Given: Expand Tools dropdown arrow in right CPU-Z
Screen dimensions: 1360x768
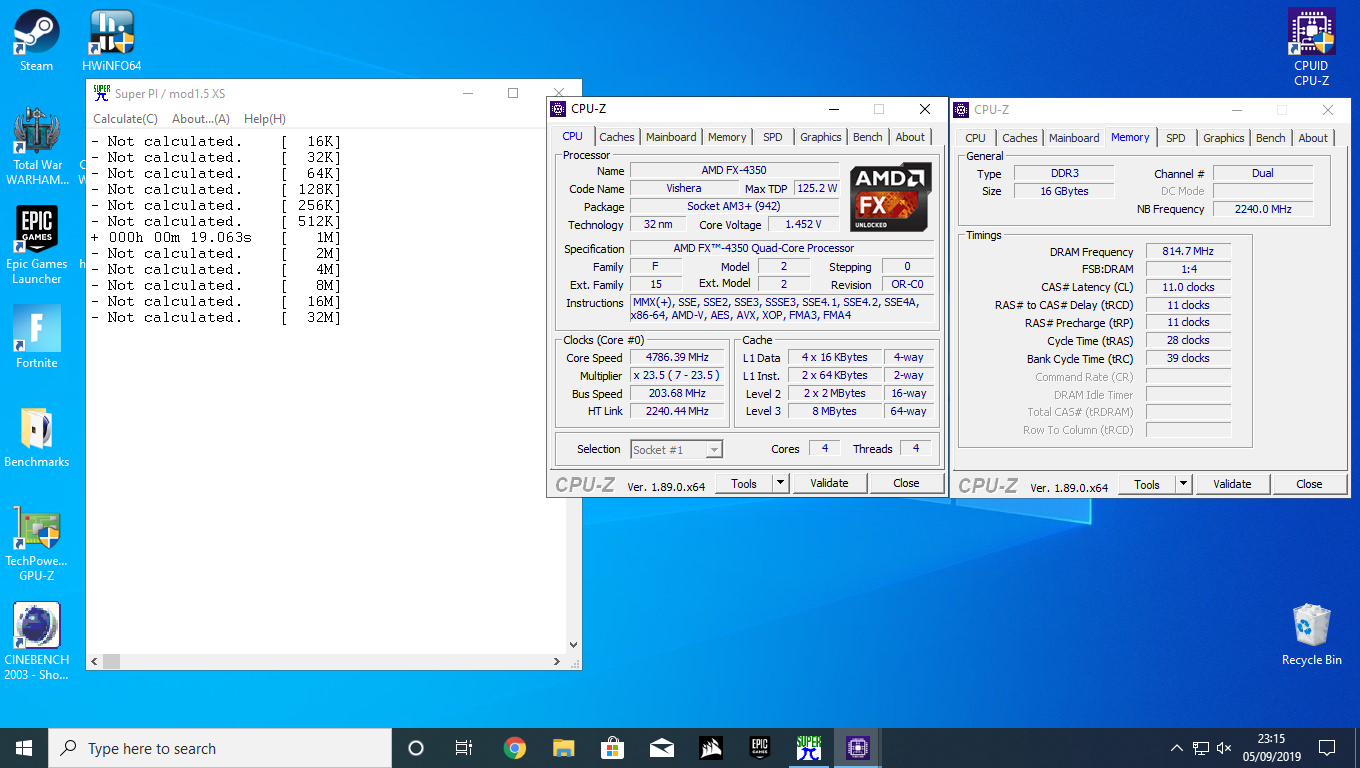Looking at the screenshot, I should point(1184,485).
